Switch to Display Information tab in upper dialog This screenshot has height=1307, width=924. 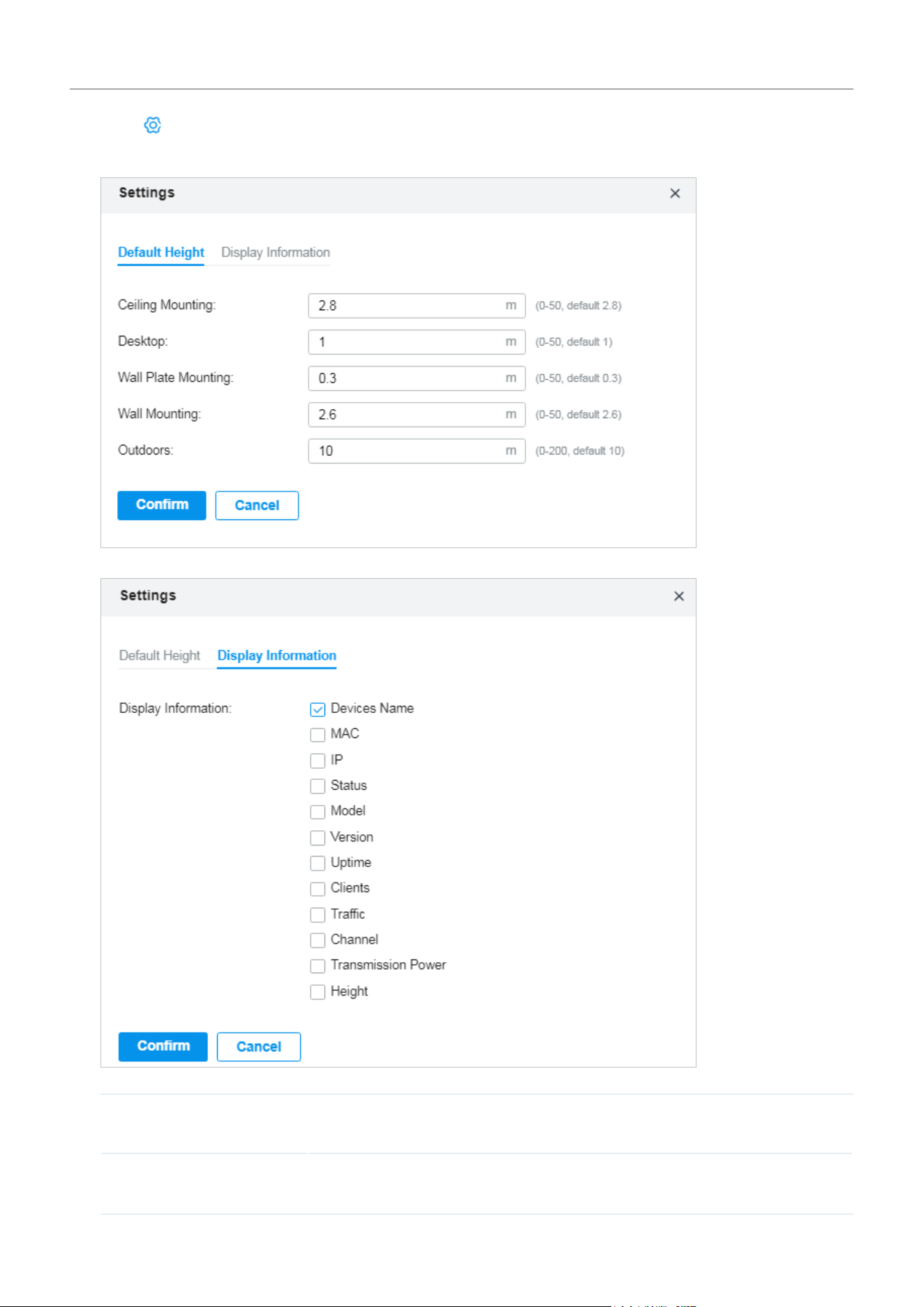276,253
